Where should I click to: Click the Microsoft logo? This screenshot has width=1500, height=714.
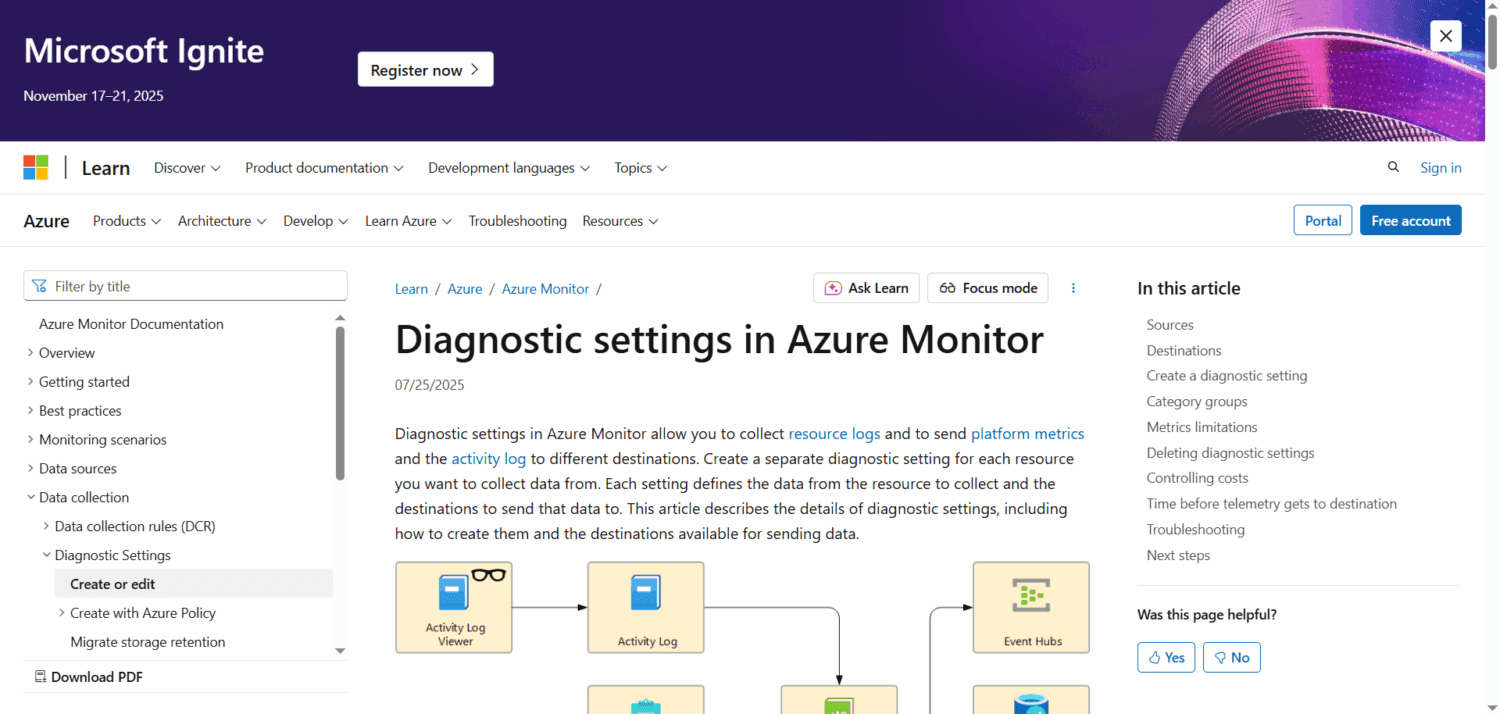(x=36, y=167)
